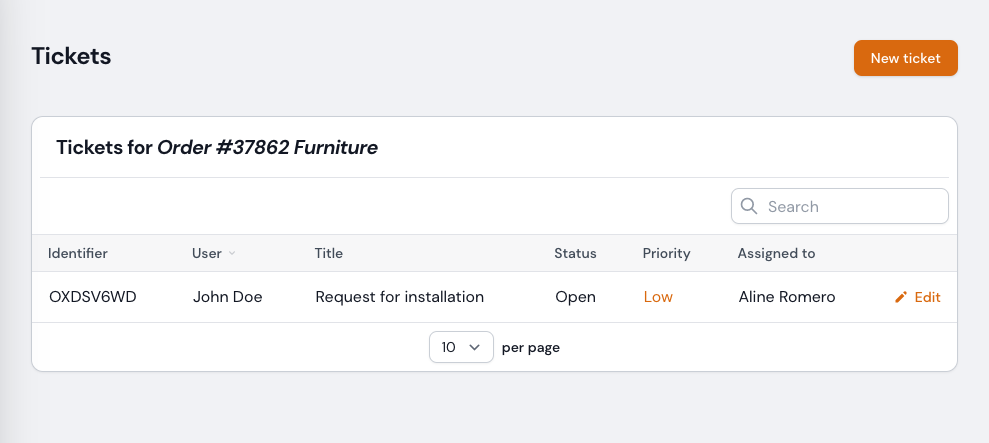
Task: Click the Open status value
Action: tap(575, 297)
